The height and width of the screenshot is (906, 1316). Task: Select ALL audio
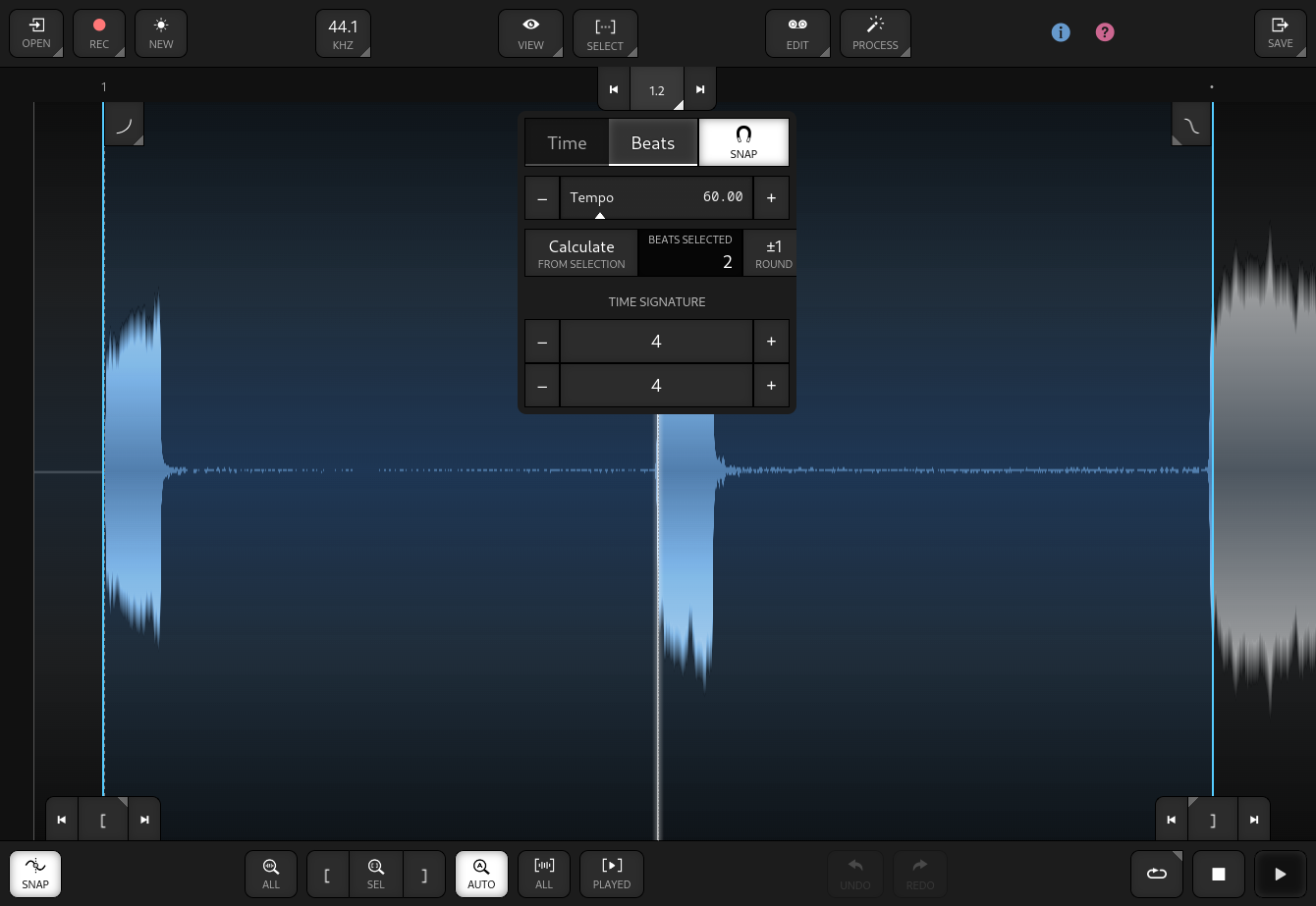coord(544,872)
